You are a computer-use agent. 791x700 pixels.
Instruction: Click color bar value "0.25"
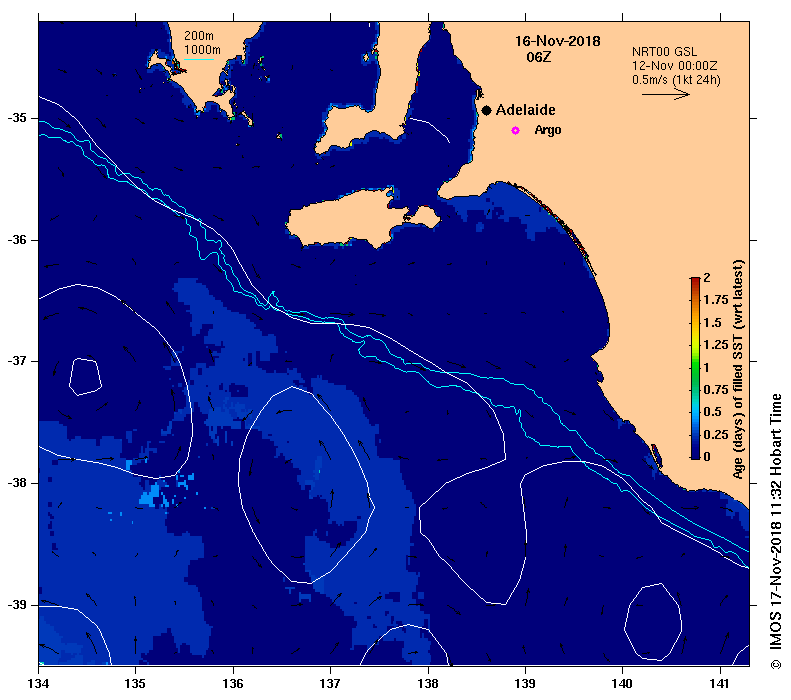coord(716,434)
